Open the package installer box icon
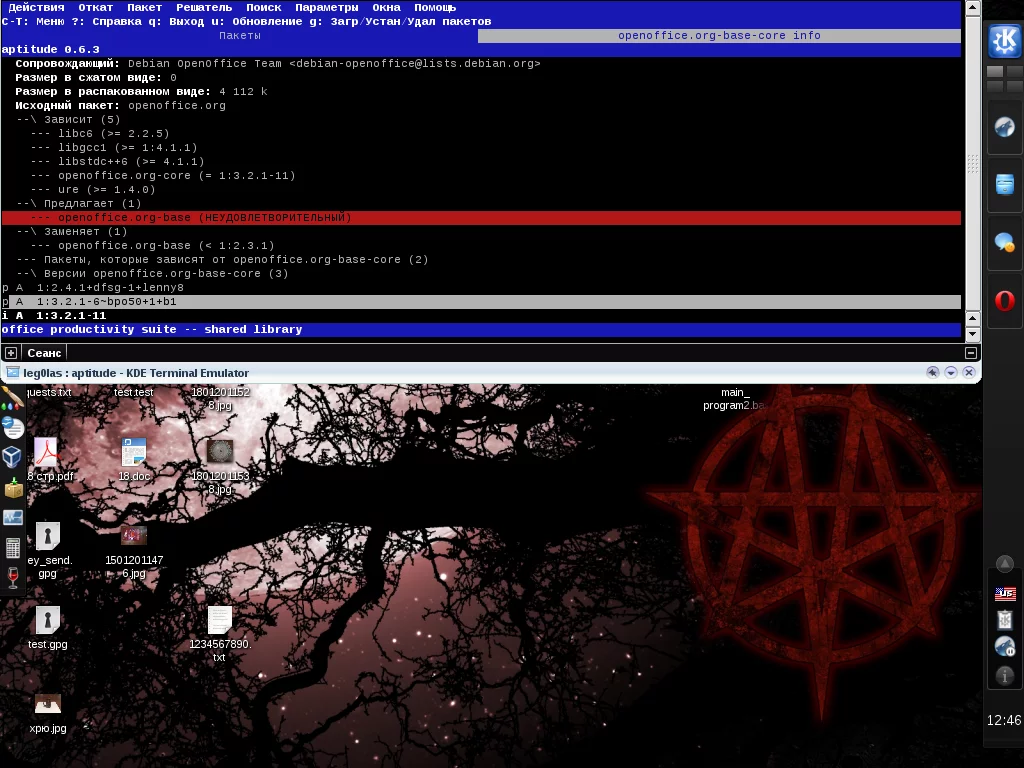This screenshot has height=768, width=1024. click(x=13, y=487)
